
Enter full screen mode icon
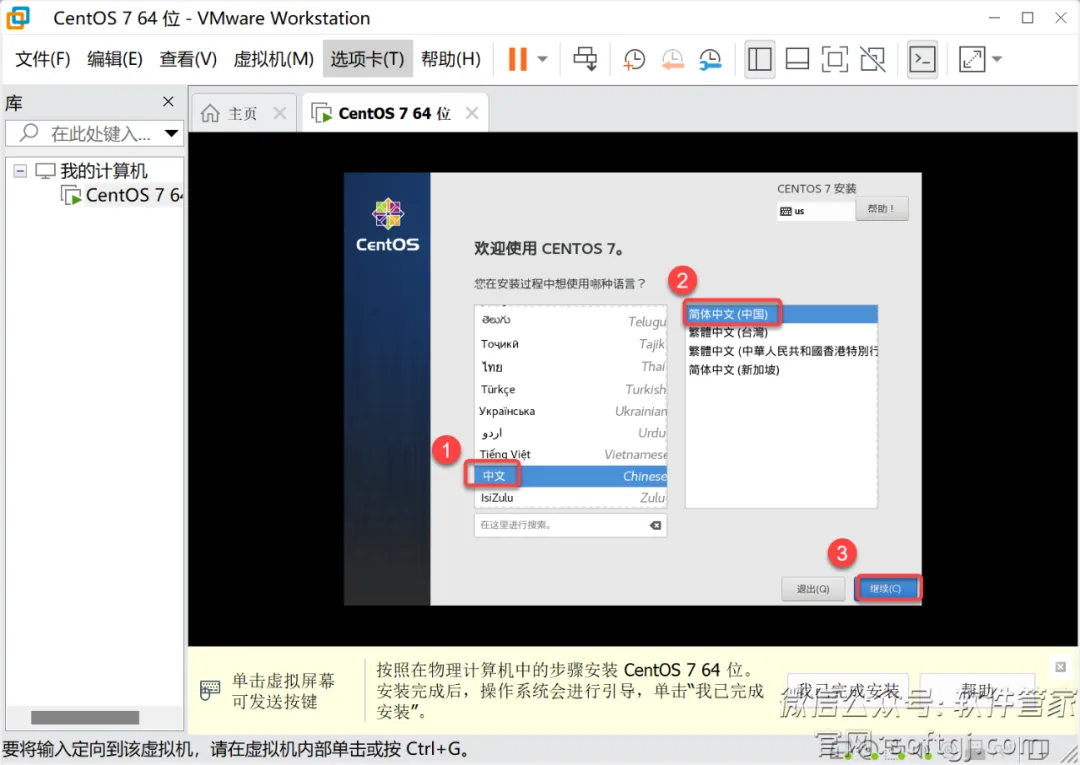pos(835,59)
